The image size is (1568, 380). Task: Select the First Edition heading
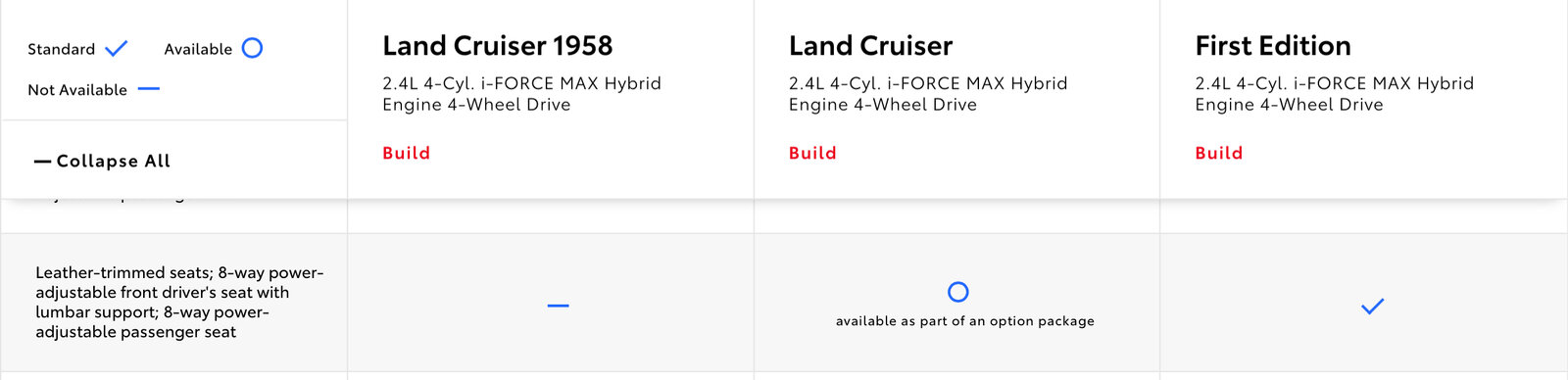point(1273,46)
